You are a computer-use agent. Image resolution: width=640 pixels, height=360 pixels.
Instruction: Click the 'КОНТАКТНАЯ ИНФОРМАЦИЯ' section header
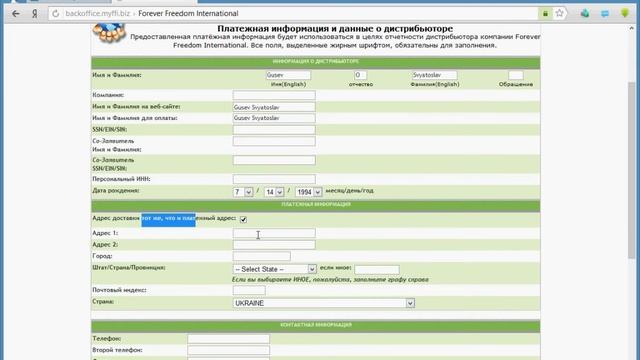tap(316, 325)
